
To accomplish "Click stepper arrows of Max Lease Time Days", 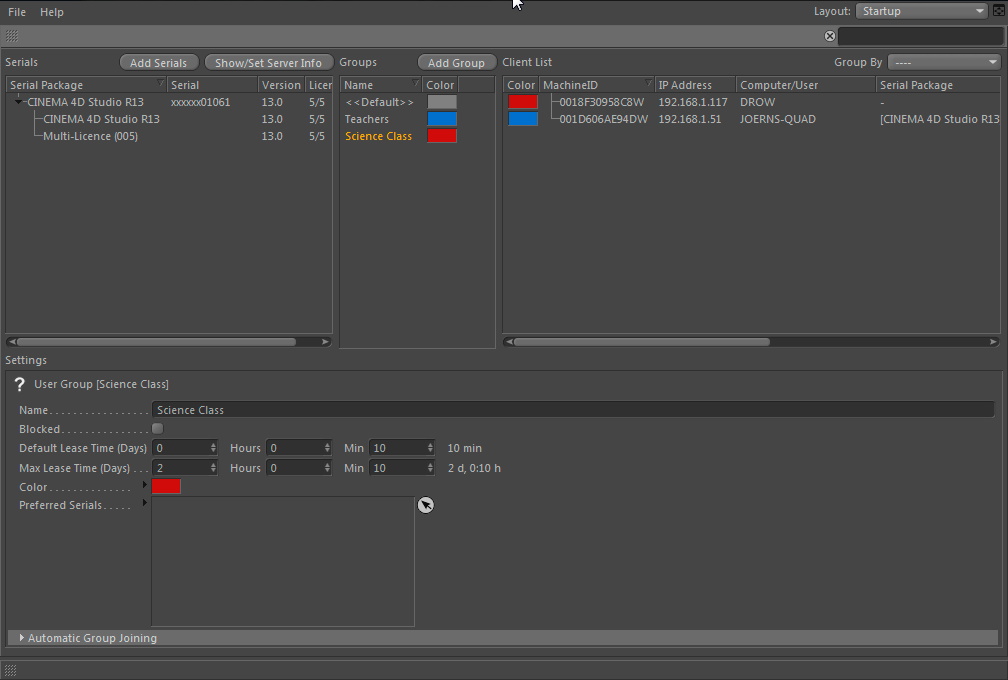I will click(x=213, y=468).
